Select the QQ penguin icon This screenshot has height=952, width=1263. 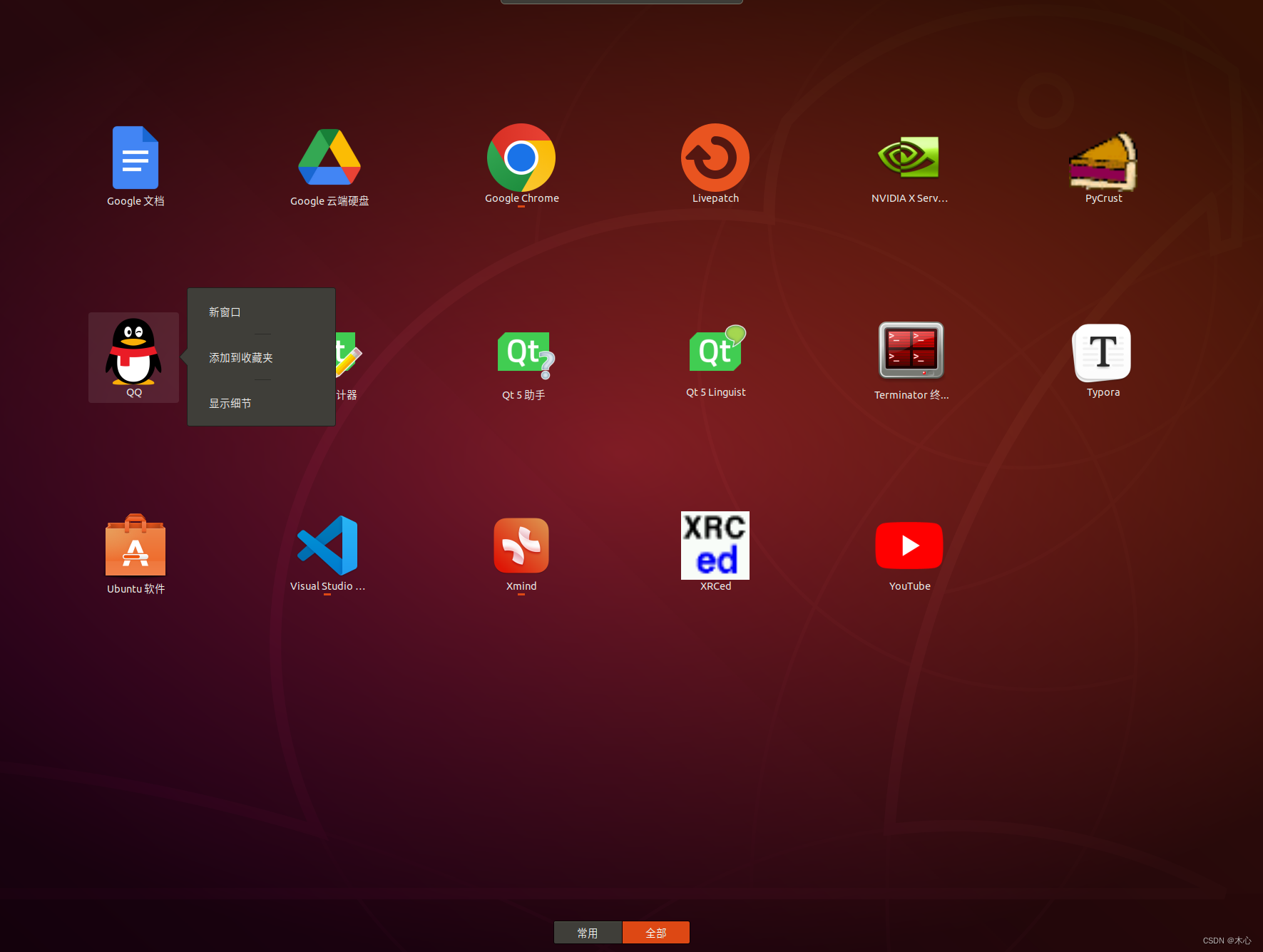pyautogui.click(x=133, y=351)
